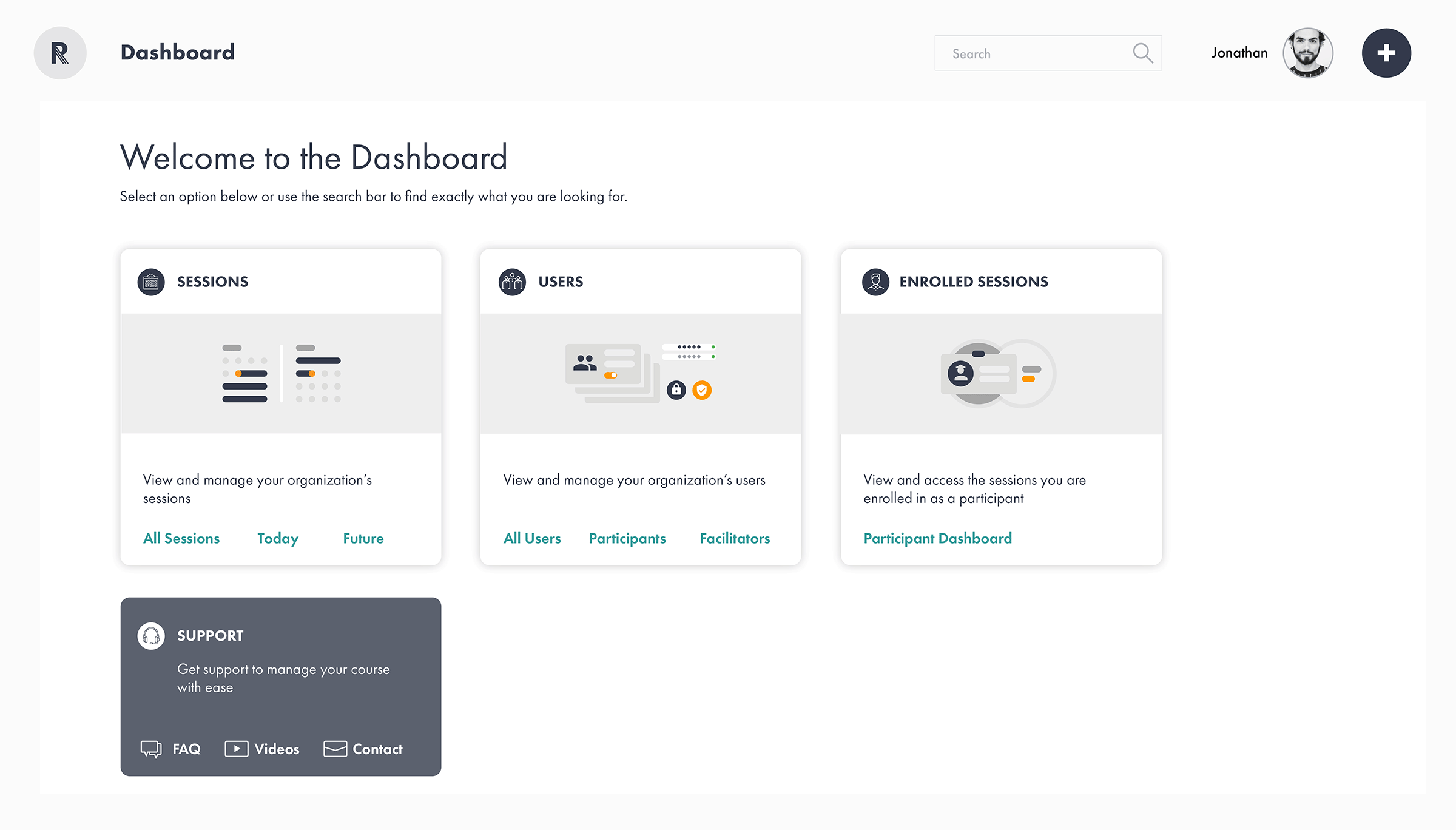The height and width of the screenshot is (830, 1456).
Task: Click the Videos play icon
Action: click(x=237, y=749)
